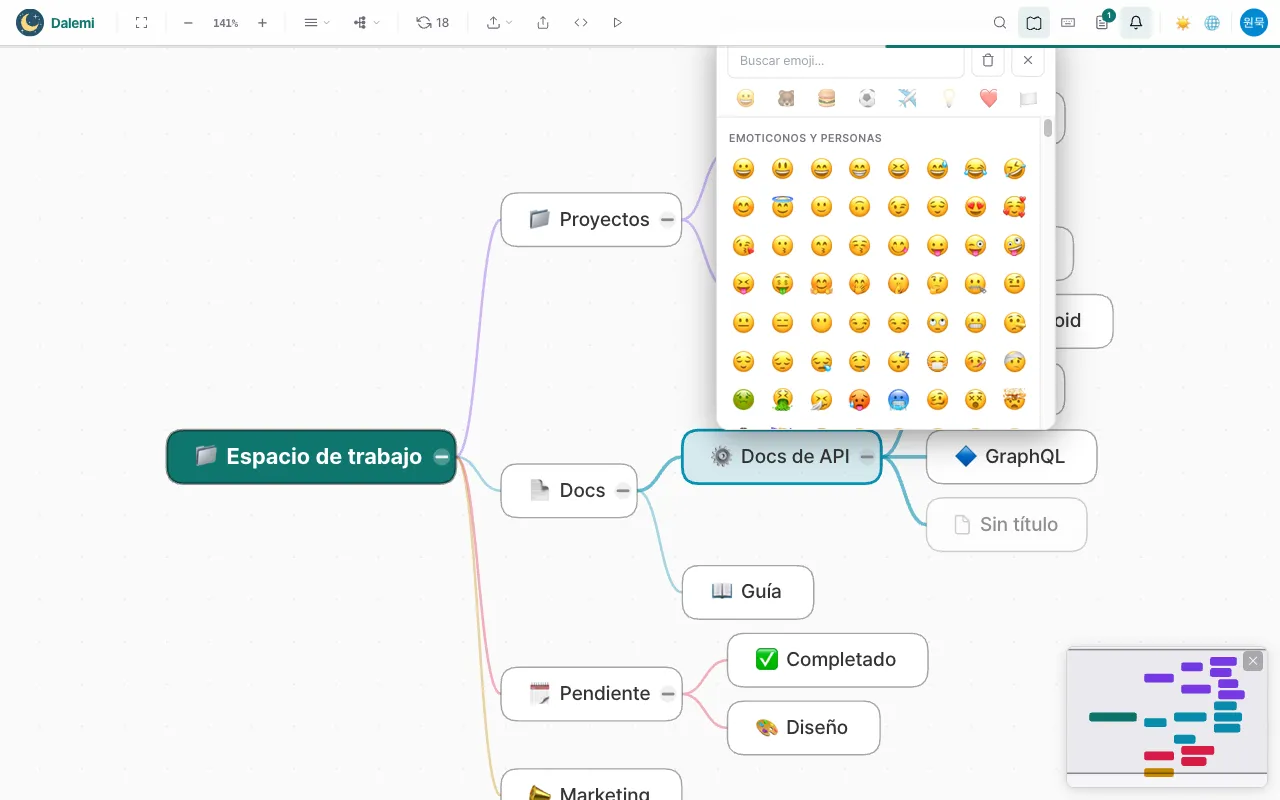Open the notes icon with badge
Screen dimensions: 1280x800
[x=1102, y=22]
